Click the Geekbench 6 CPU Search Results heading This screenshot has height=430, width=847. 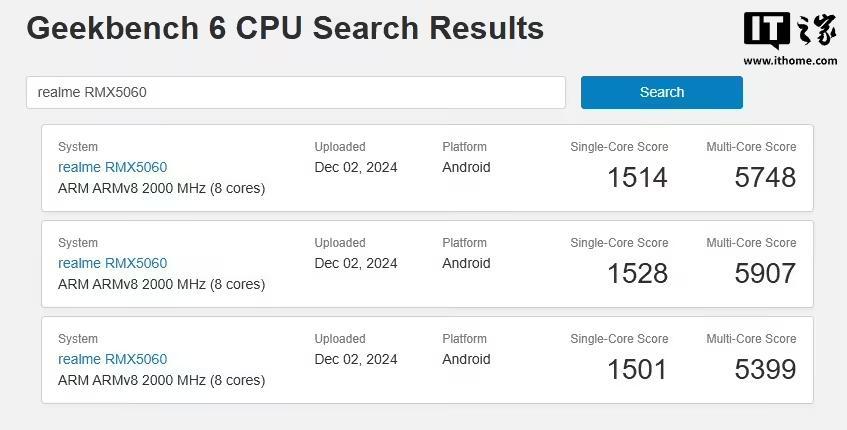coord(285,28)
